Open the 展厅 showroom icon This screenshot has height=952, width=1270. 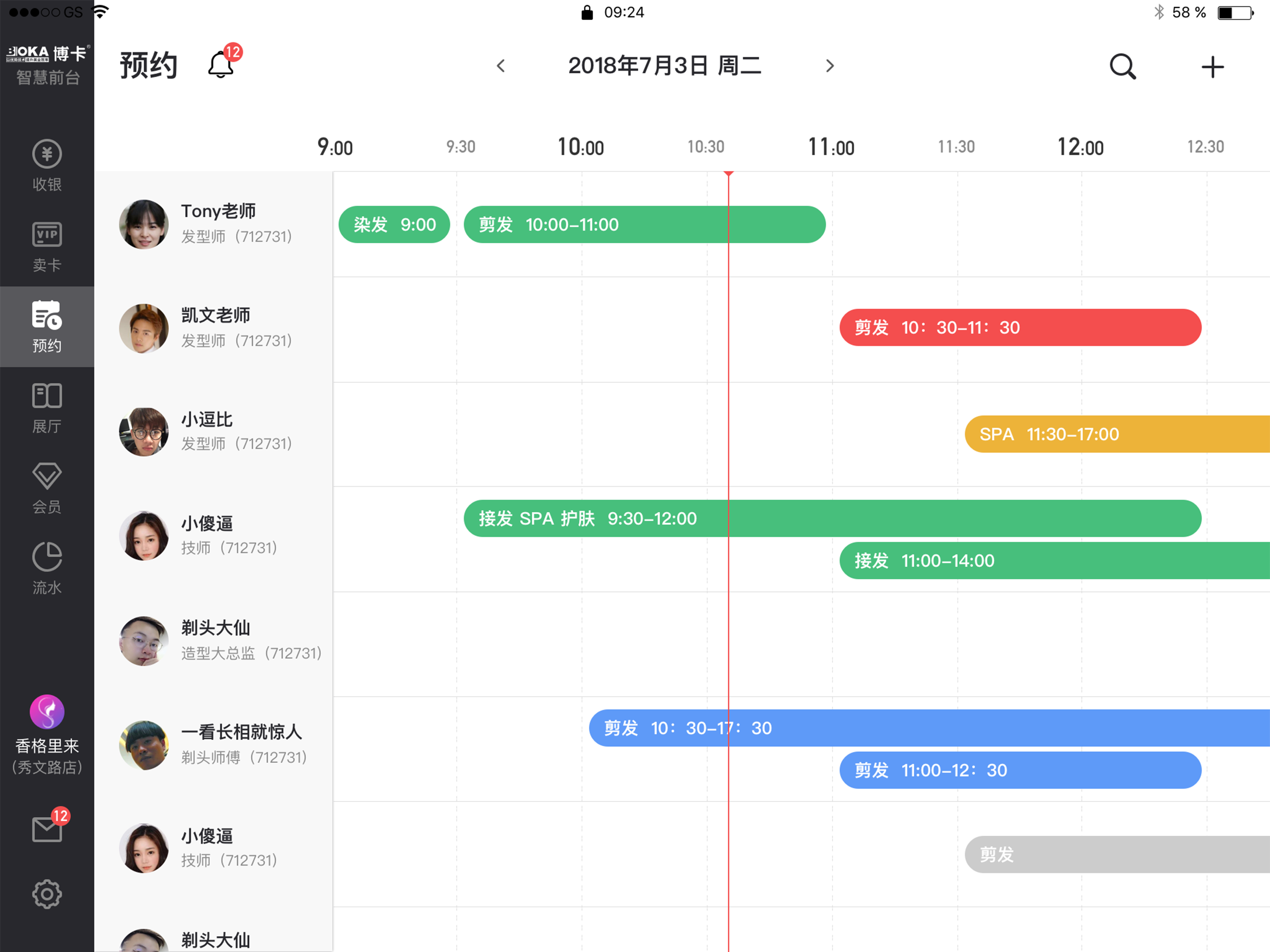(x=47, y=408)
